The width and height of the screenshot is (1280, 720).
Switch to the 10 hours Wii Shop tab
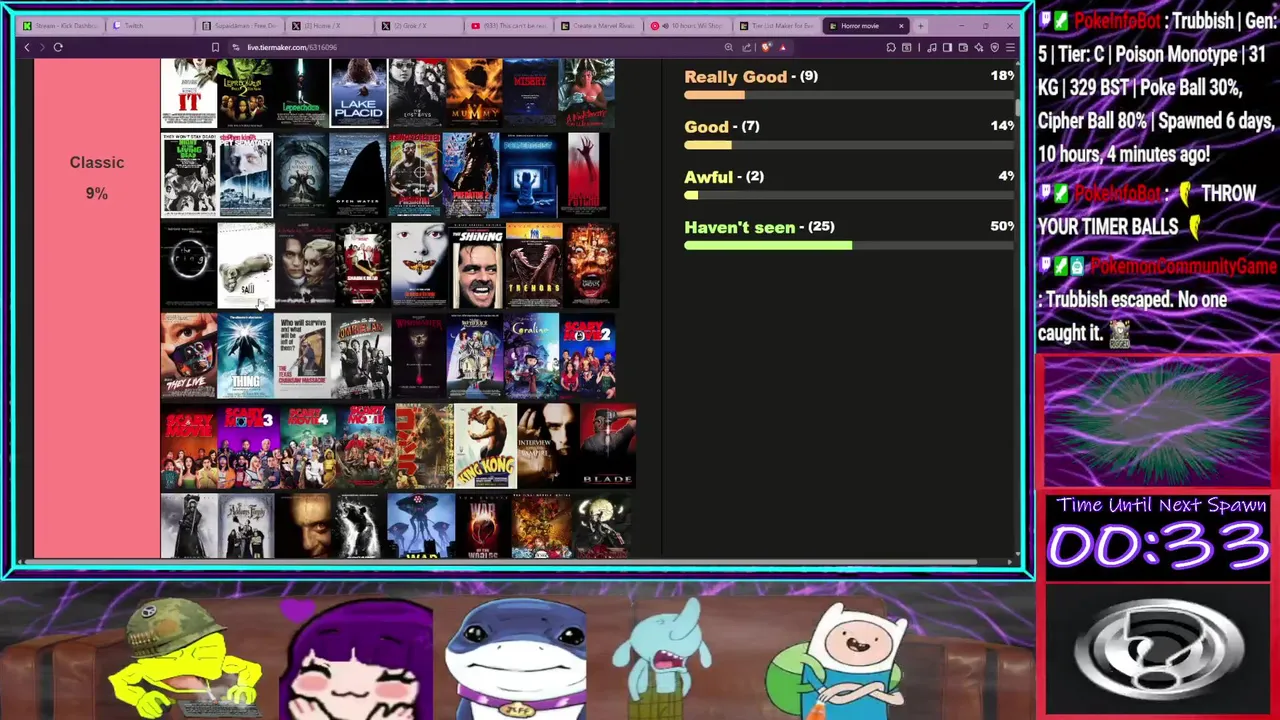coord(688,26)
